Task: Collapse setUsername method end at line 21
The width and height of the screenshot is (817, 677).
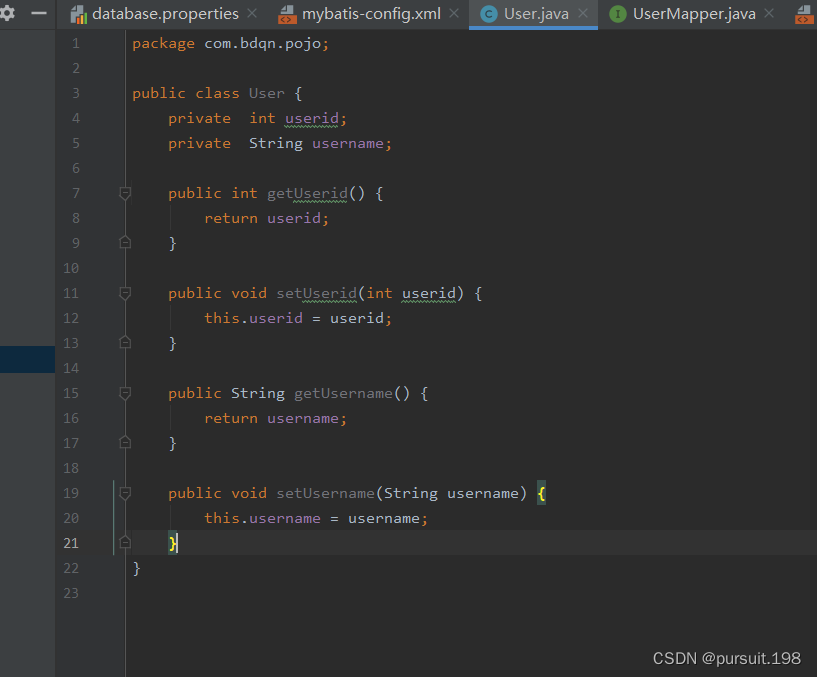Action: (x=125, y=543)
